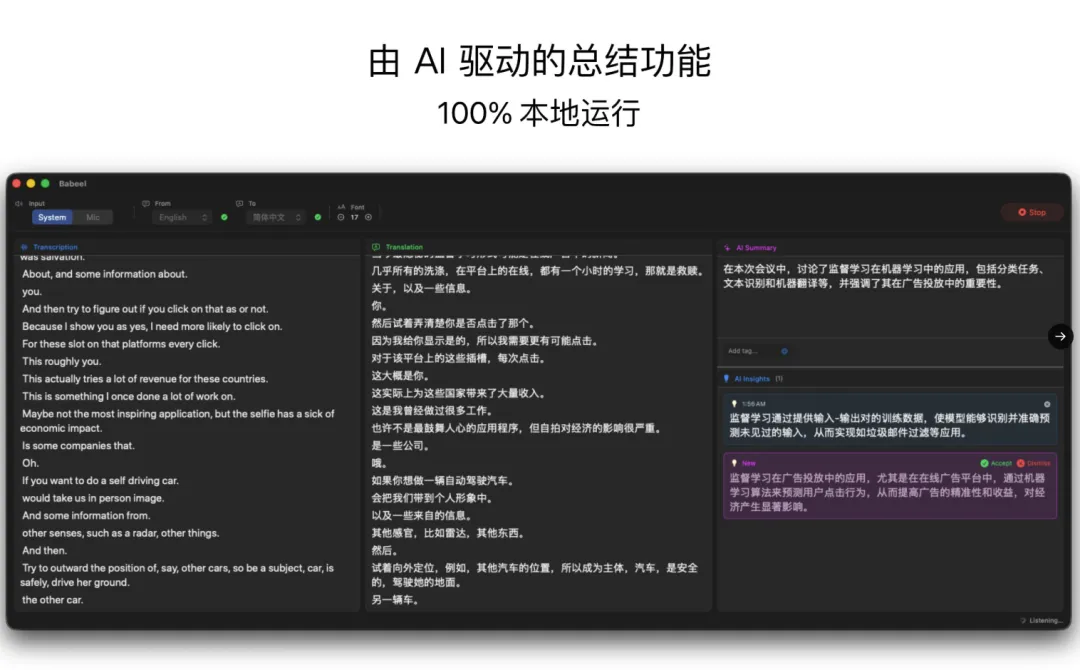Toggle the green checkmark next to 简体中文
Screen dimensions: 1080x670
coord(317,217)
